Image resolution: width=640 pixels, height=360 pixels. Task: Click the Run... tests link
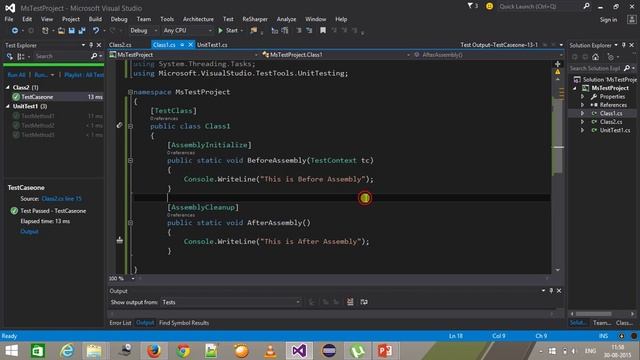tap(41, 75)
